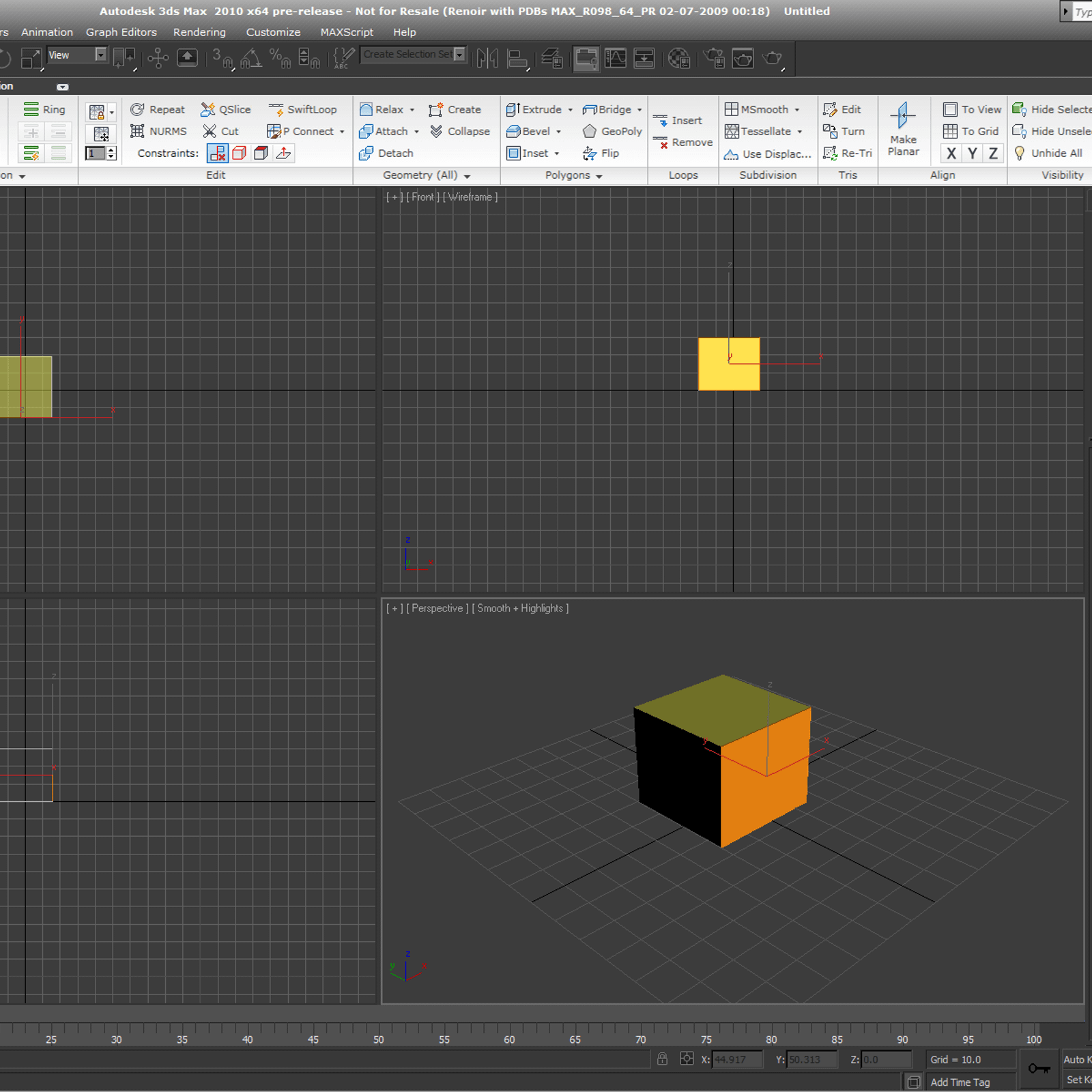The width and height of the screenshot is (1092, 1092).
Task: Toggle the 3D Snaps icon
Action: click(222, 58)
